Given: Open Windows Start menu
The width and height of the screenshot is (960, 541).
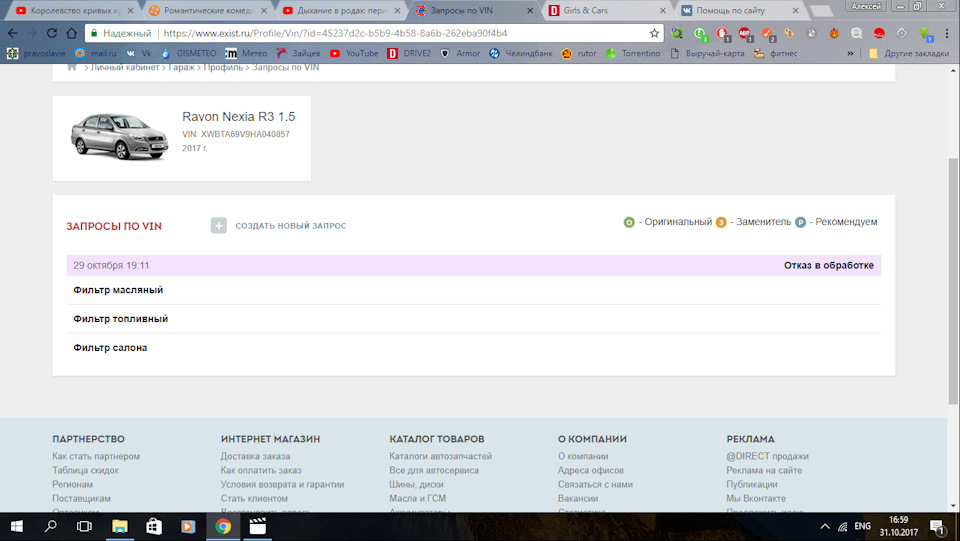Looking at the screenshot, I should 17,526.
